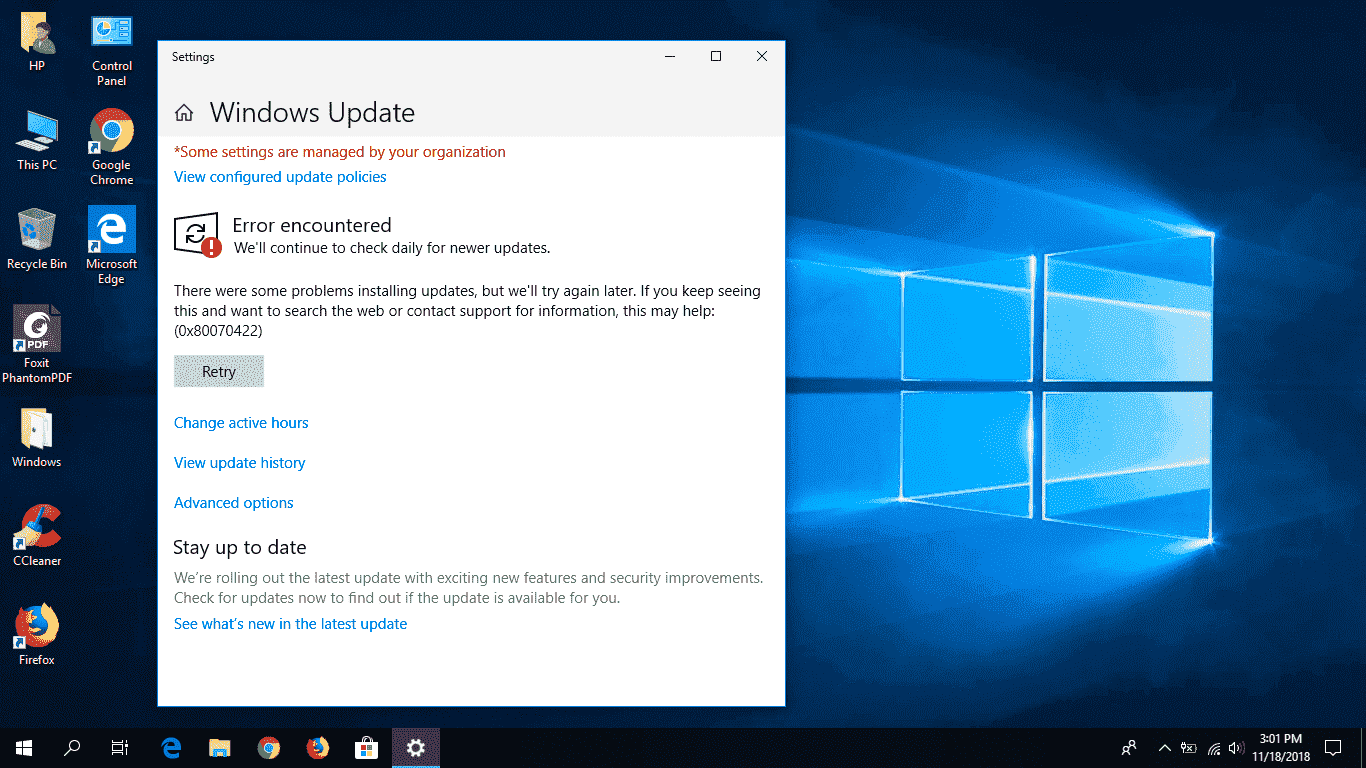Launch Google Chrome from desktop
Screen dimensions: 1366x768
click(112, 148)
